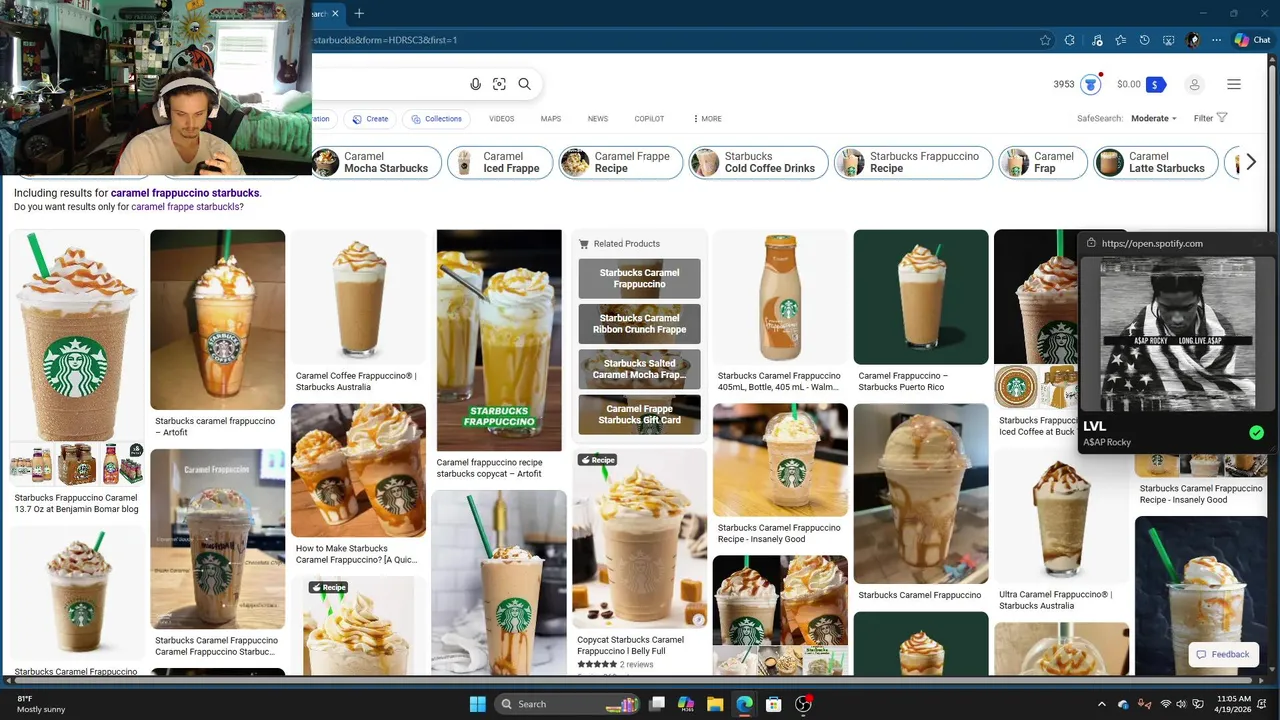Open Starbucks Salted Caramel Mocha Frap product
1280x720 pixels.
pos(639,369)
